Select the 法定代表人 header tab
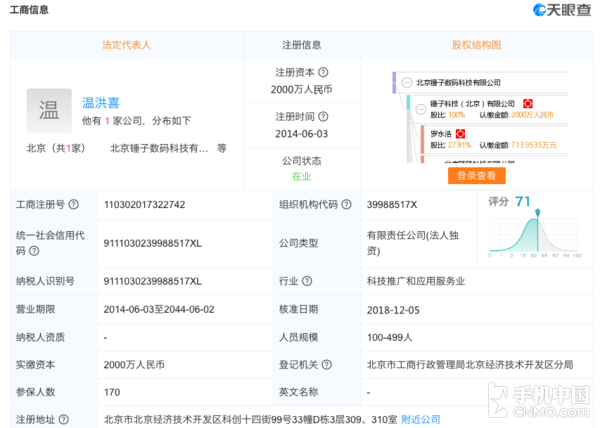The image size is (600, 428). point(126,45)
